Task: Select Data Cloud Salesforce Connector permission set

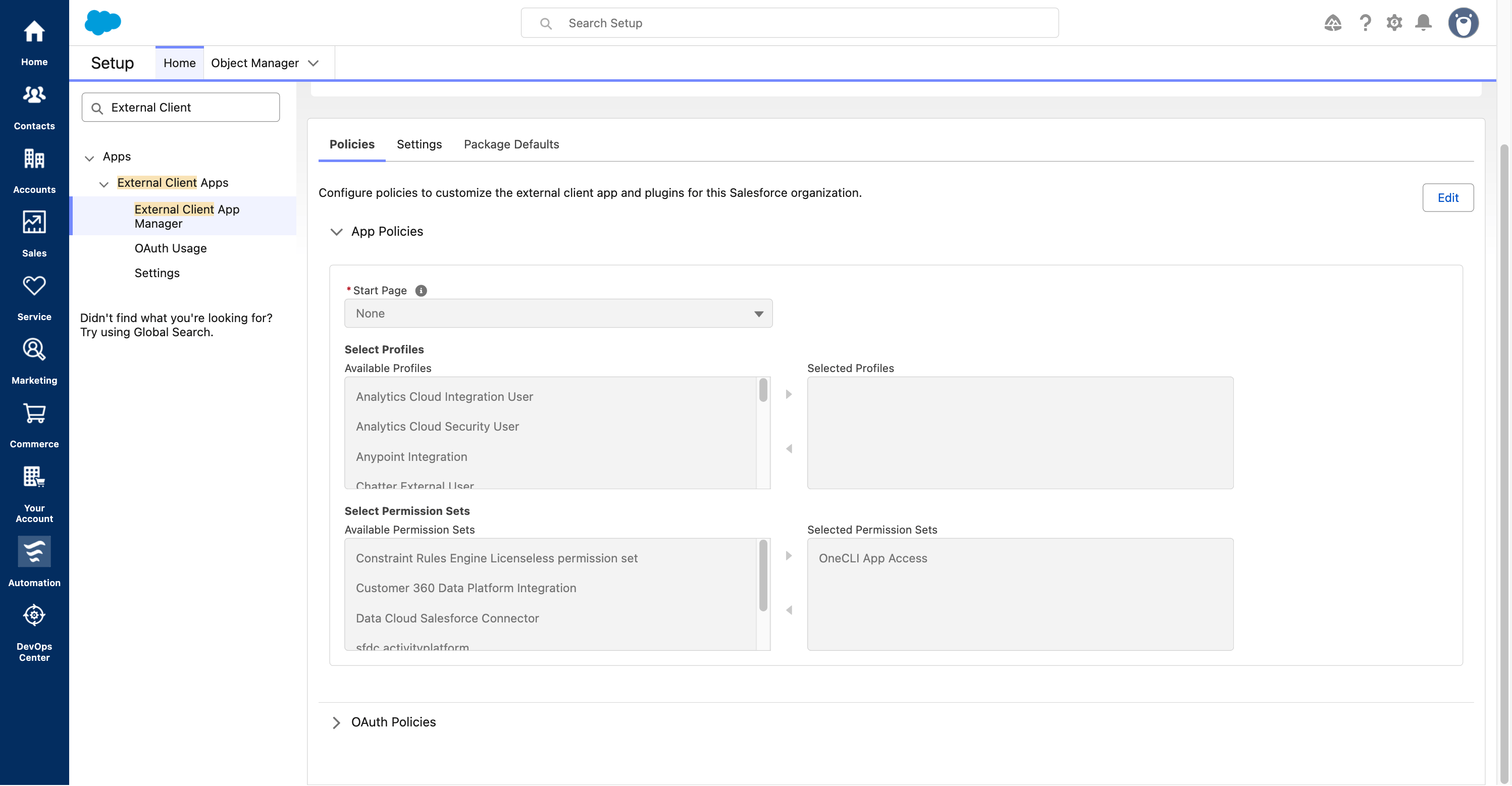Action: click(x=447, y=619)
